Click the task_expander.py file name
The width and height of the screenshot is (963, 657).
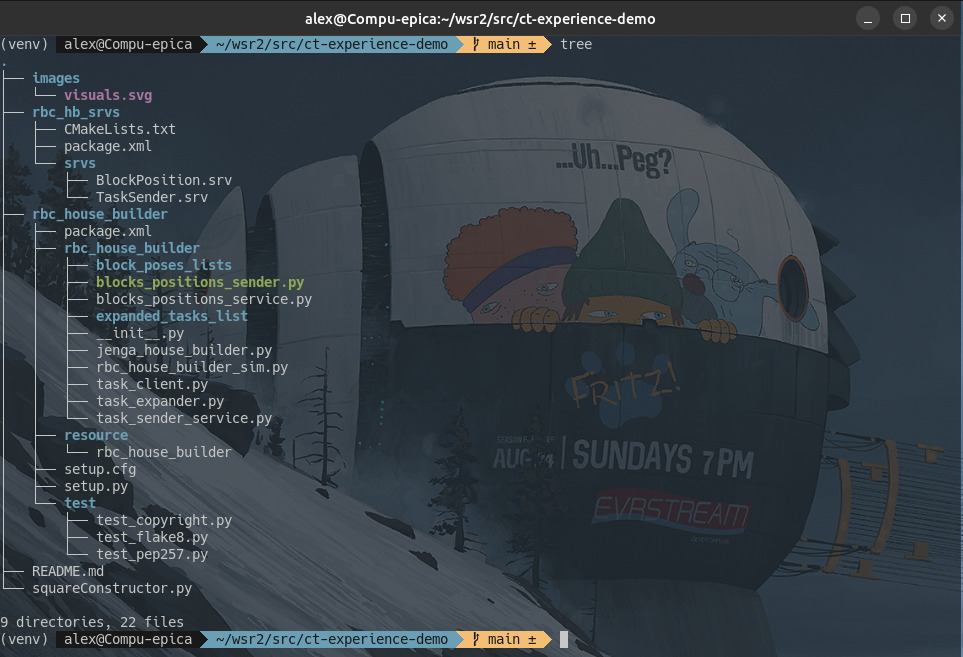coord(160,401)
